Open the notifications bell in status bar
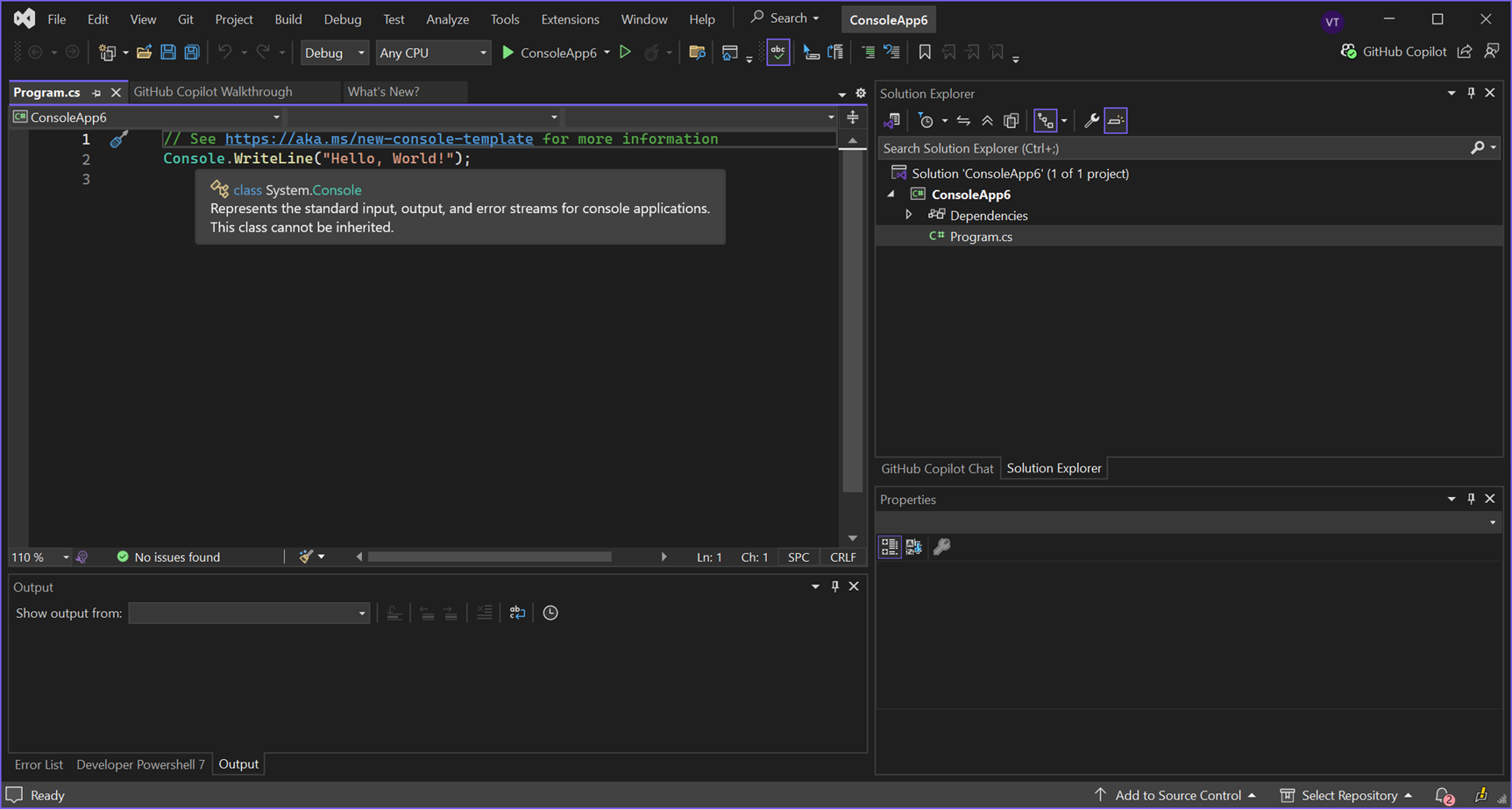The height and width of the screenshot is (809, 1512). click(1445, 795)
